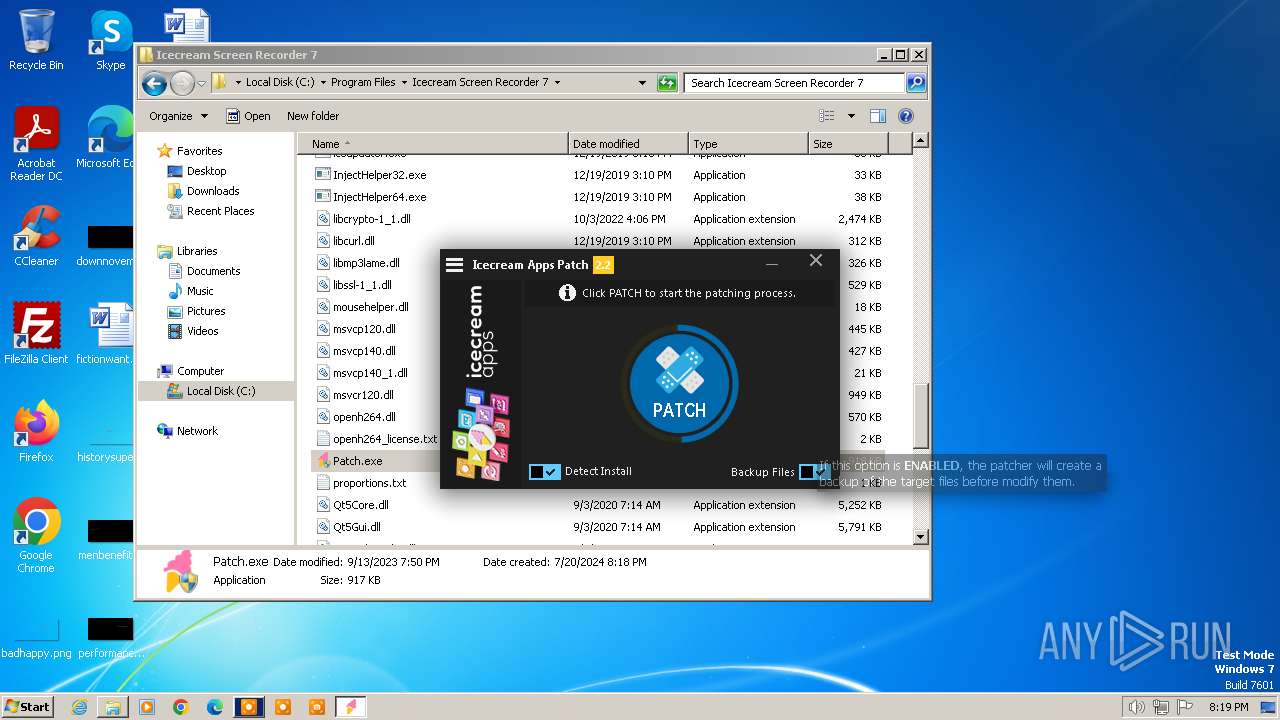Click the search magnifier icon

(916, 83)
